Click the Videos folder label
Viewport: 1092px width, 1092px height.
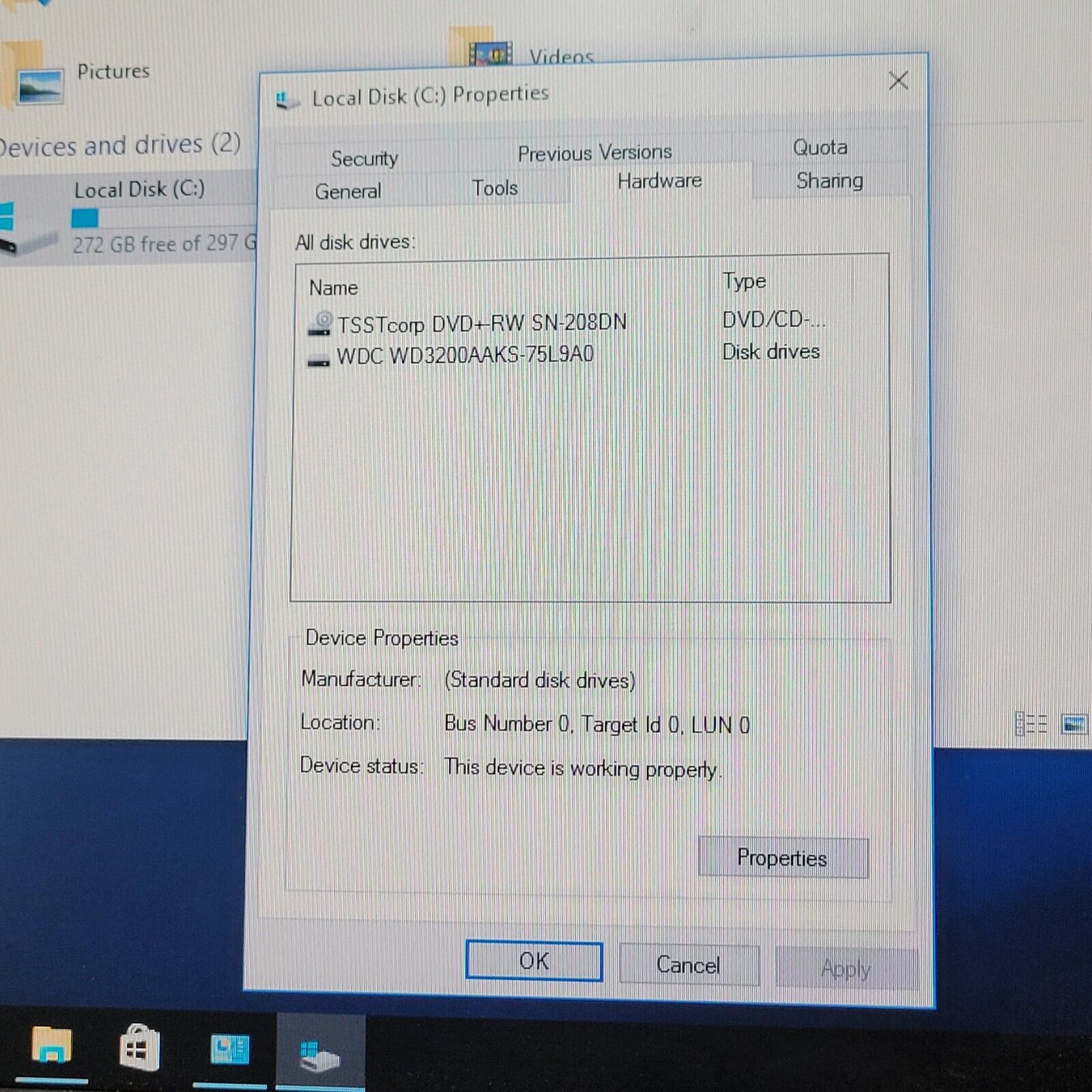[x=561, y=56]
